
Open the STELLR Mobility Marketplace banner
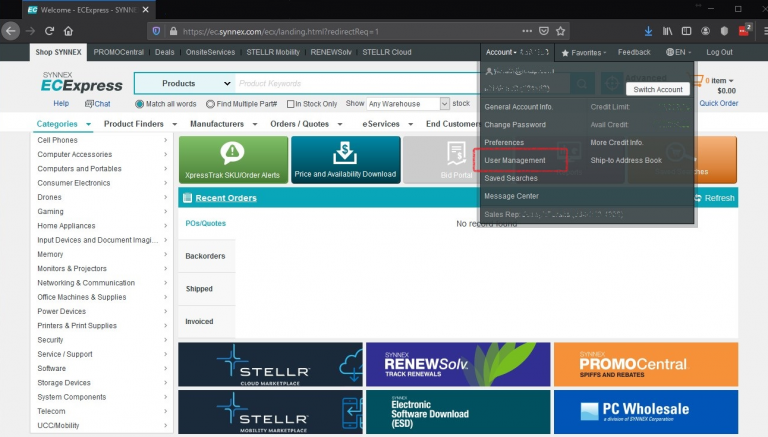(270, 412)
